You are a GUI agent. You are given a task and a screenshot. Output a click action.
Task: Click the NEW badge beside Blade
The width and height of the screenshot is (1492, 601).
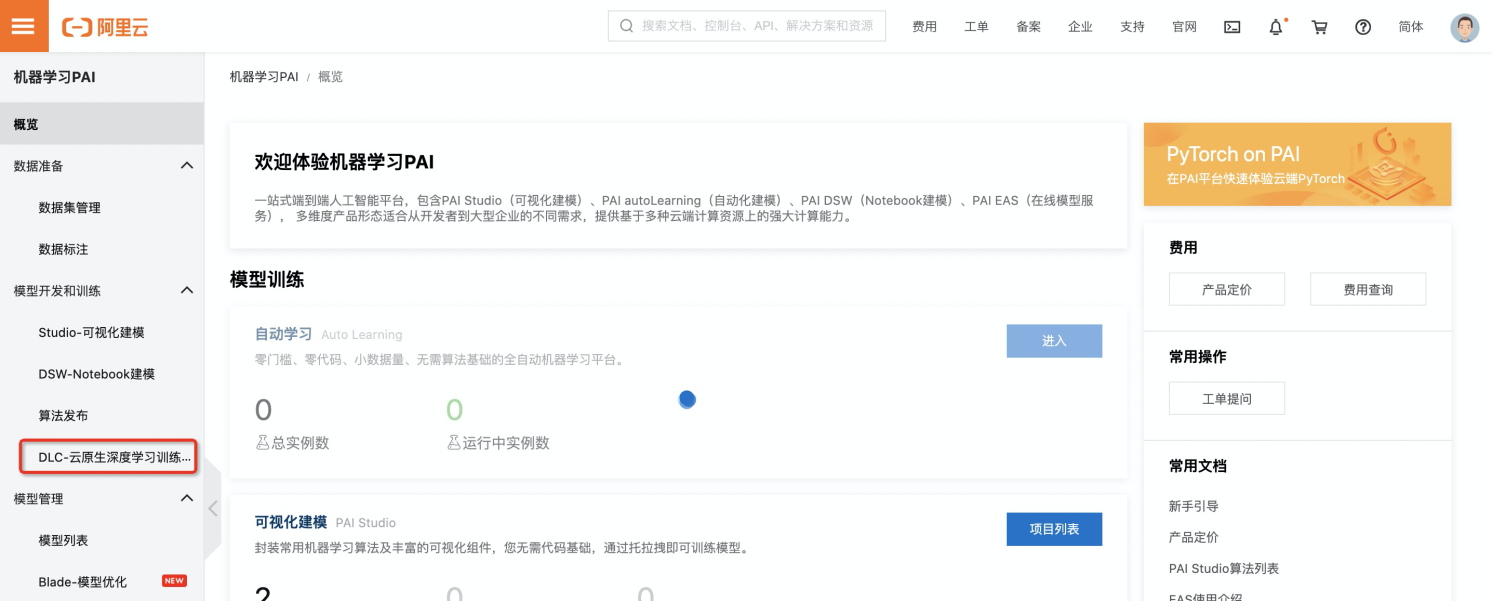tap(174, 581)
